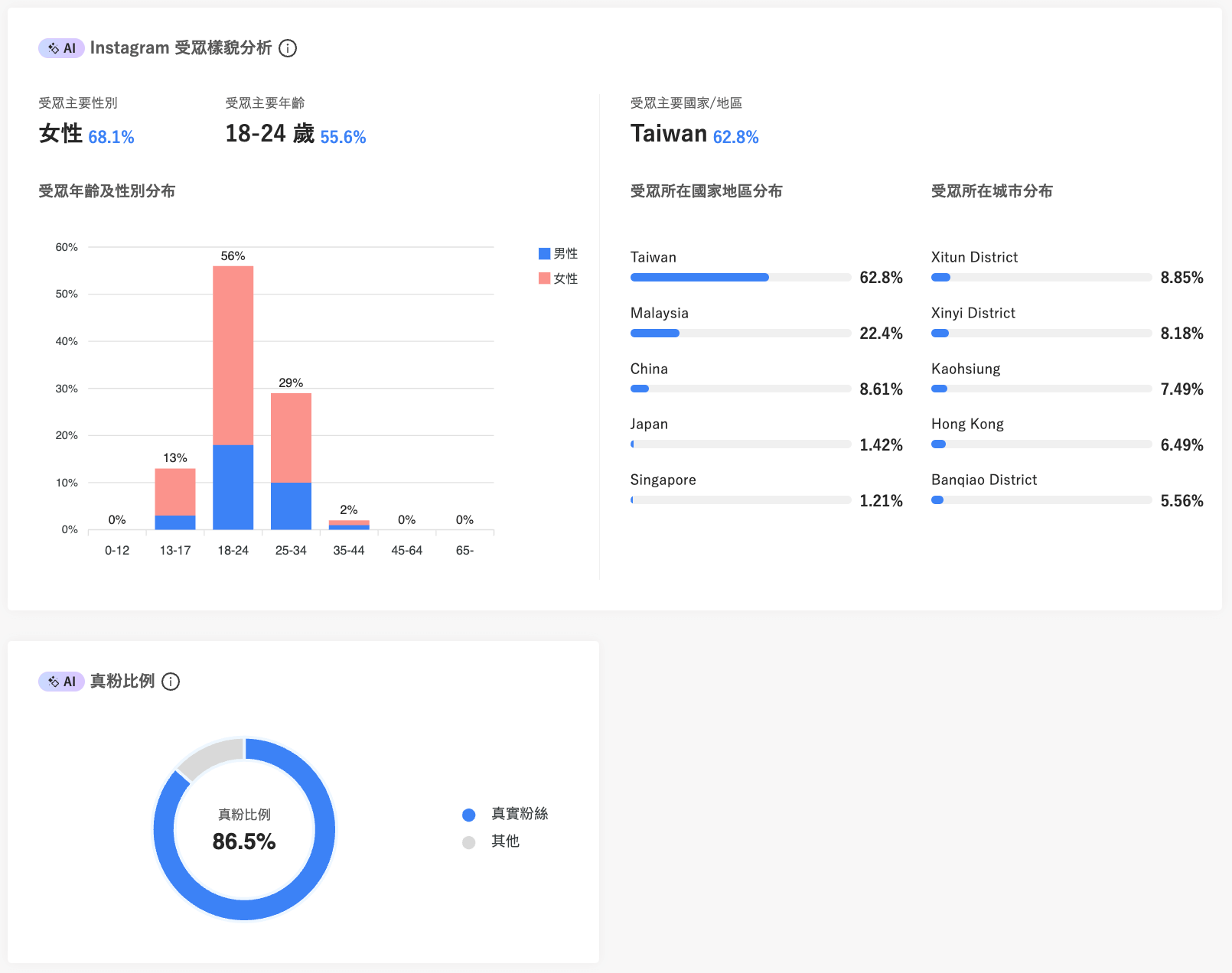Click 18-24 歲 55.6% age summary
The height and width of the screenshot is (973, 1232).
click(295, 135)
